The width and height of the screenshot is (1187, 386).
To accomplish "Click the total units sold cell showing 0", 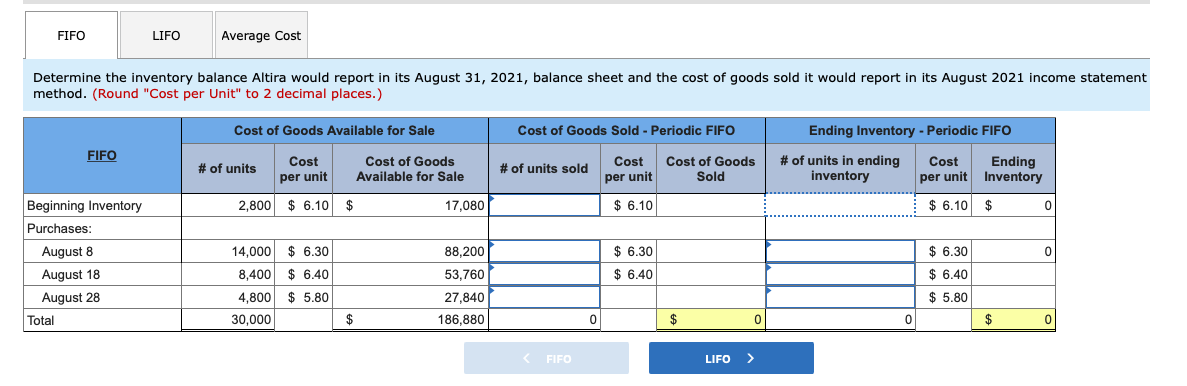I will 544,321.
